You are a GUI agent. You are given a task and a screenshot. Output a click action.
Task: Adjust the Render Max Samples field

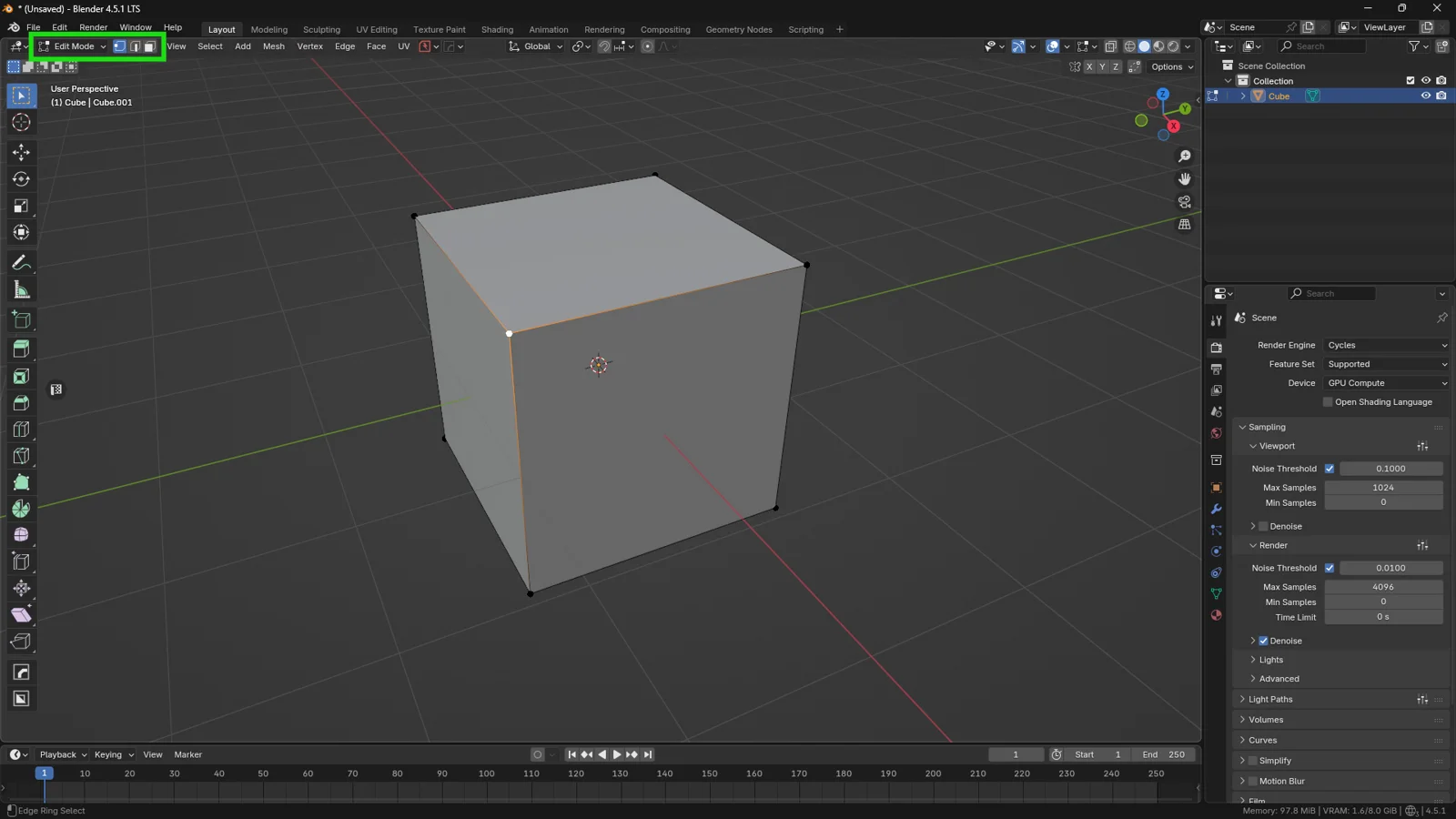1383,587
